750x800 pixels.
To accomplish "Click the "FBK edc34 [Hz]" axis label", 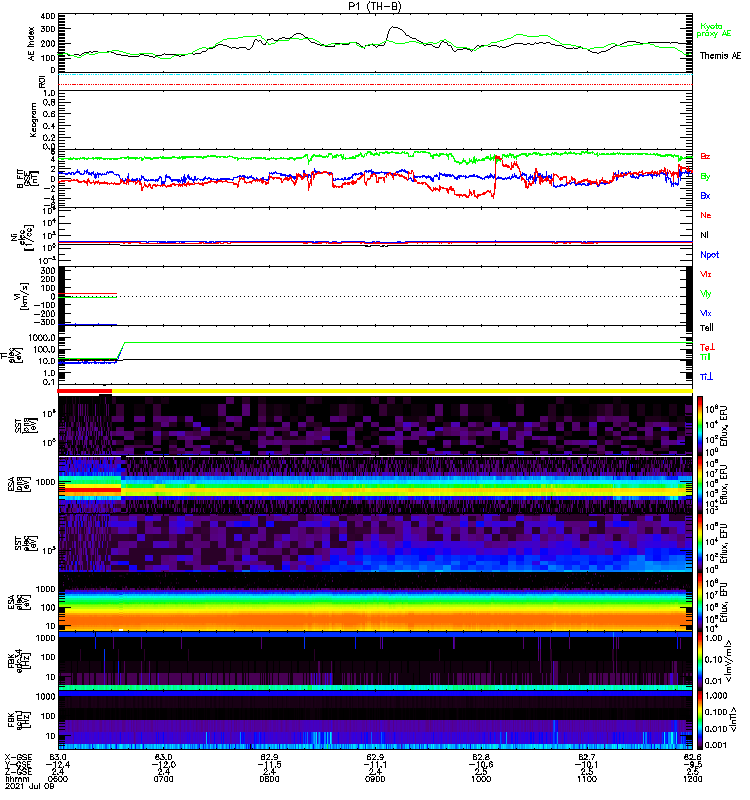I will [x=17, y=659].
